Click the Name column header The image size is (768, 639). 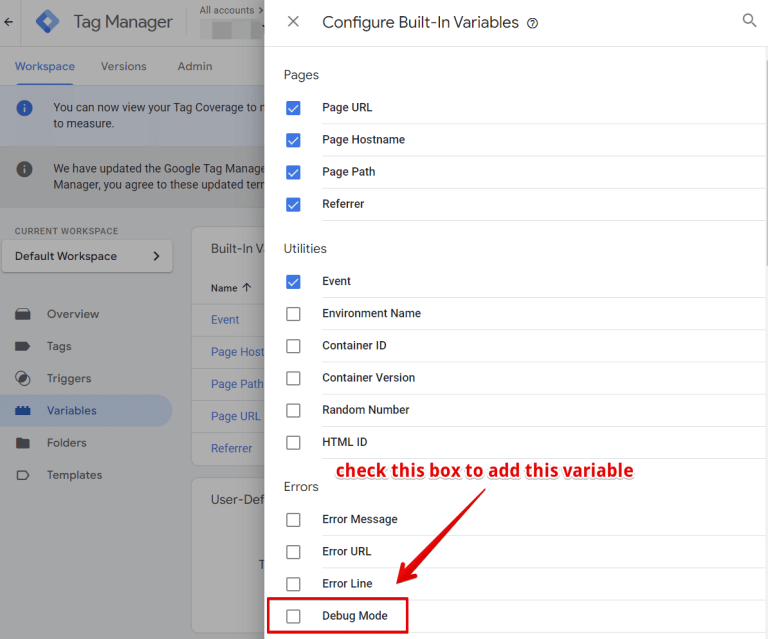[224, 288]
